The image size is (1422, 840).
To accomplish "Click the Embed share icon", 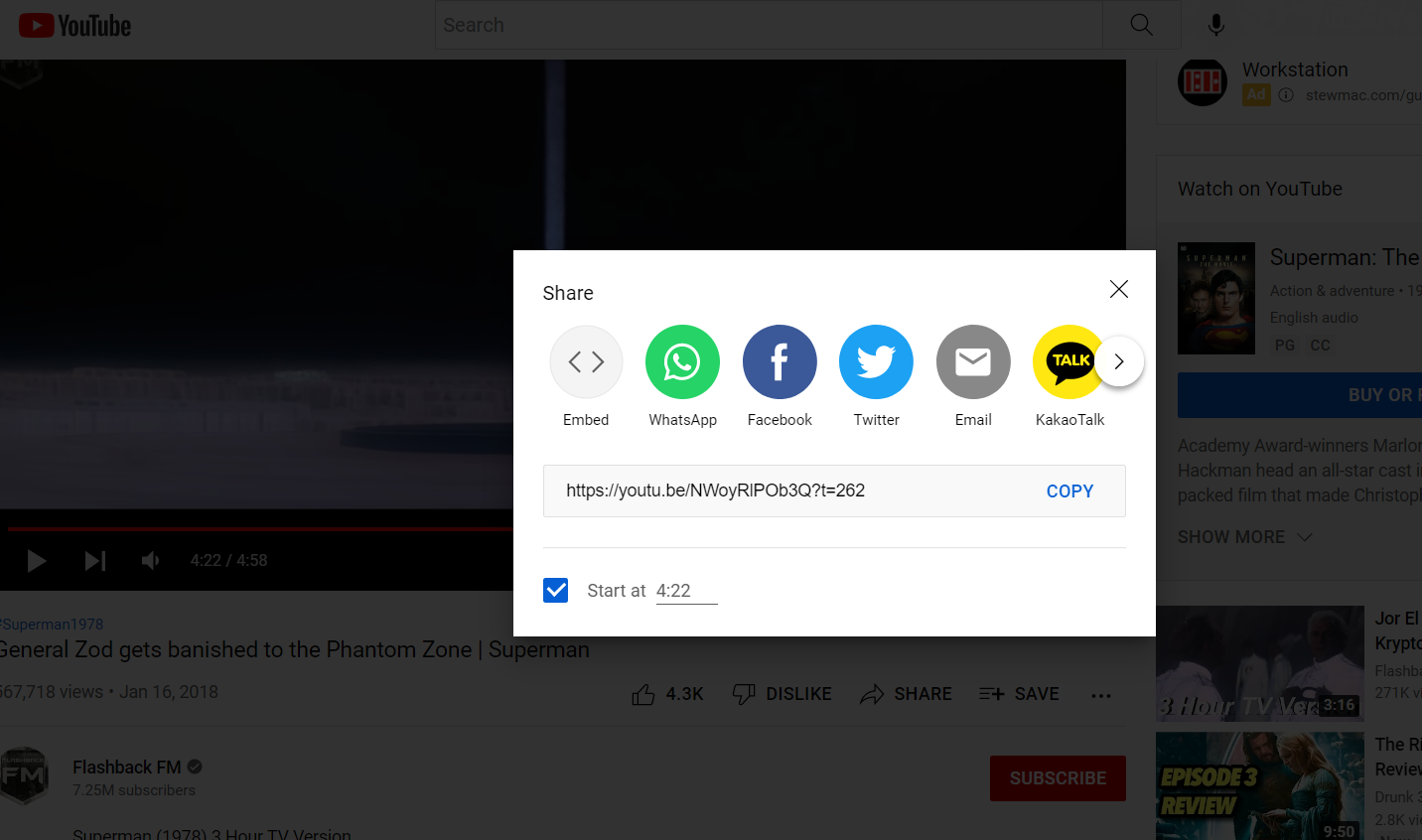I will point(586,362).
